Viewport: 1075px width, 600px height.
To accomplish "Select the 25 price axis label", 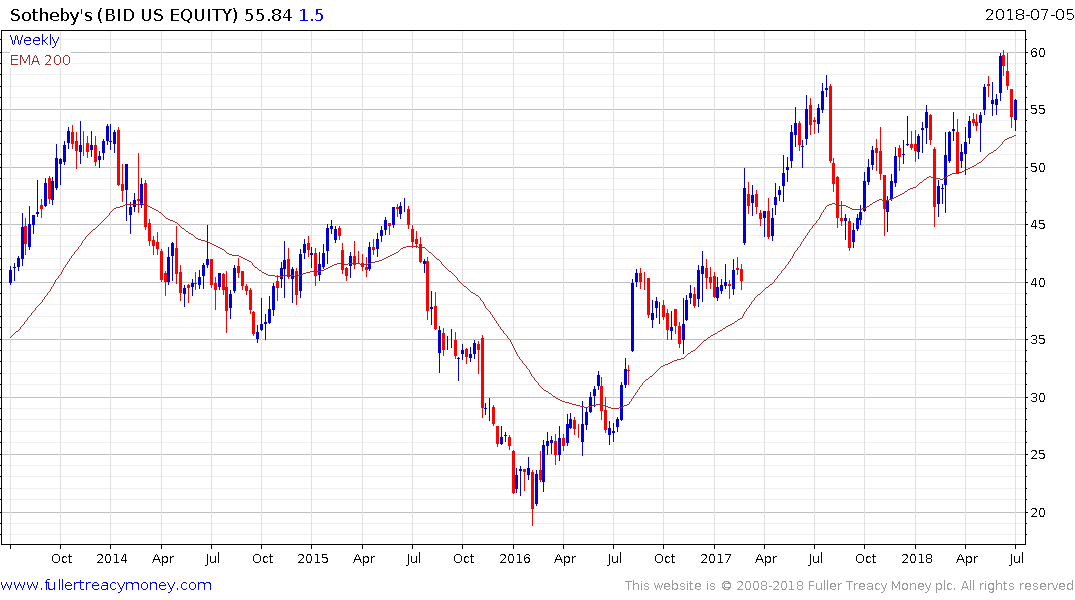I will 1037,455.
